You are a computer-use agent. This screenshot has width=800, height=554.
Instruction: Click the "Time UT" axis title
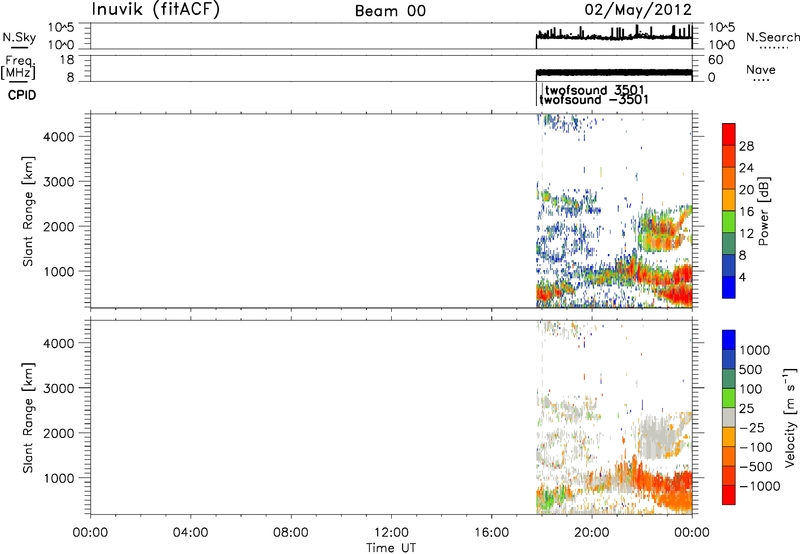[391, 547]
